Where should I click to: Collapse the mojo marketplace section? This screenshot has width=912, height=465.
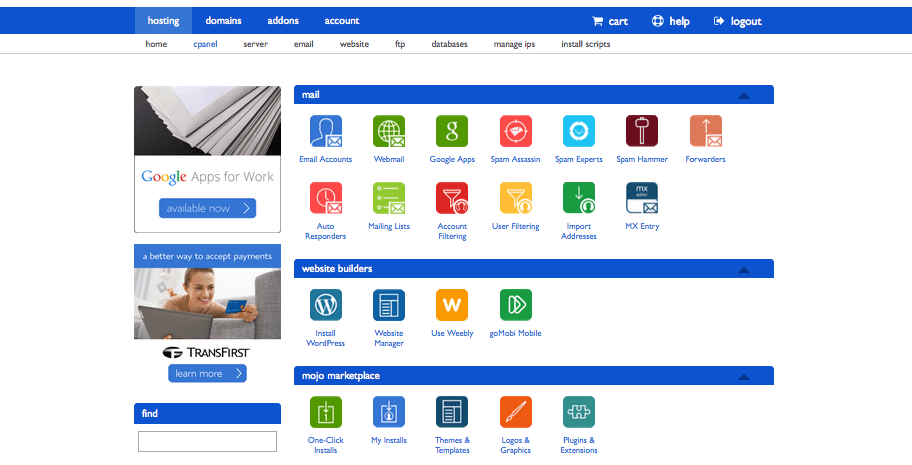click(743, 377)
